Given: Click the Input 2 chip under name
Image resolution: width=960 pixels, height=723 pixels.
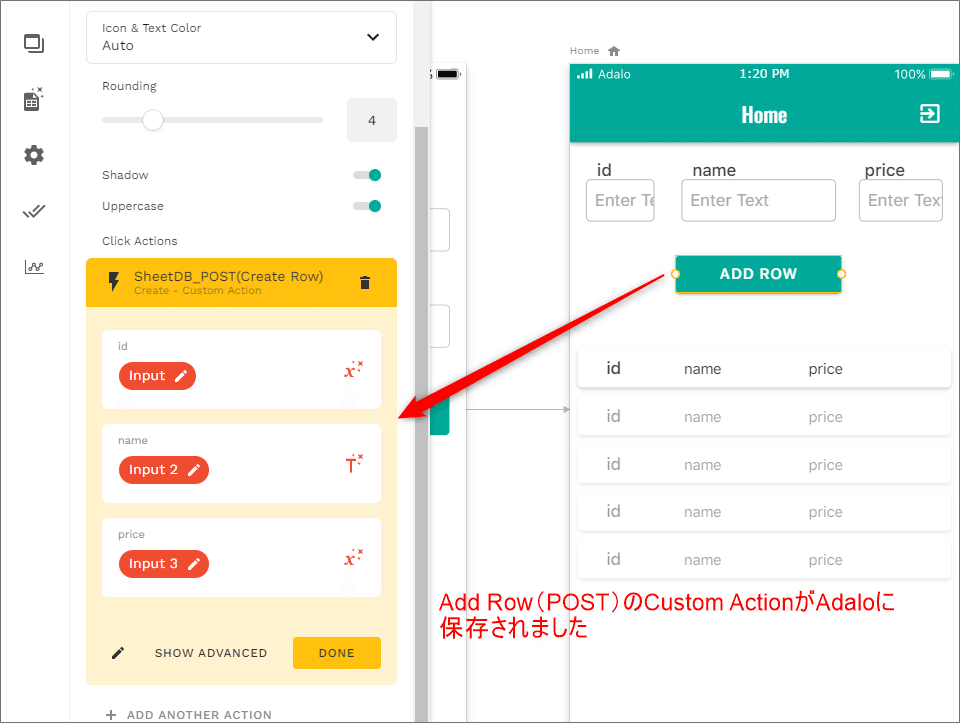Looking at the screenshot, I should coord(164,470).
